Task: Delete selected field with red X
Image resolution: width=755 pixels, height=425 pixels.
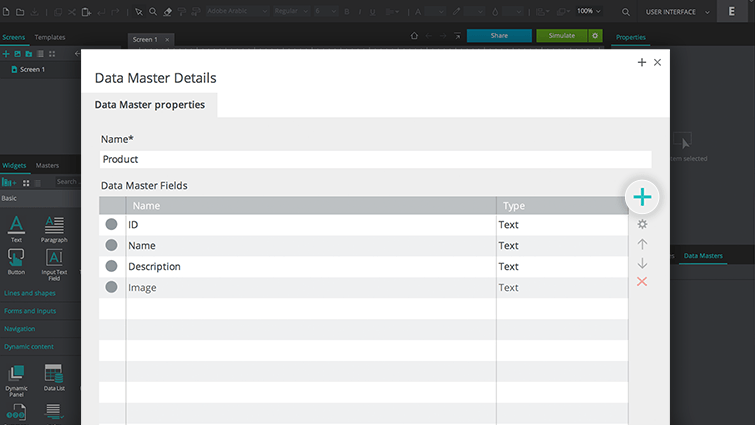Action: 642,282
